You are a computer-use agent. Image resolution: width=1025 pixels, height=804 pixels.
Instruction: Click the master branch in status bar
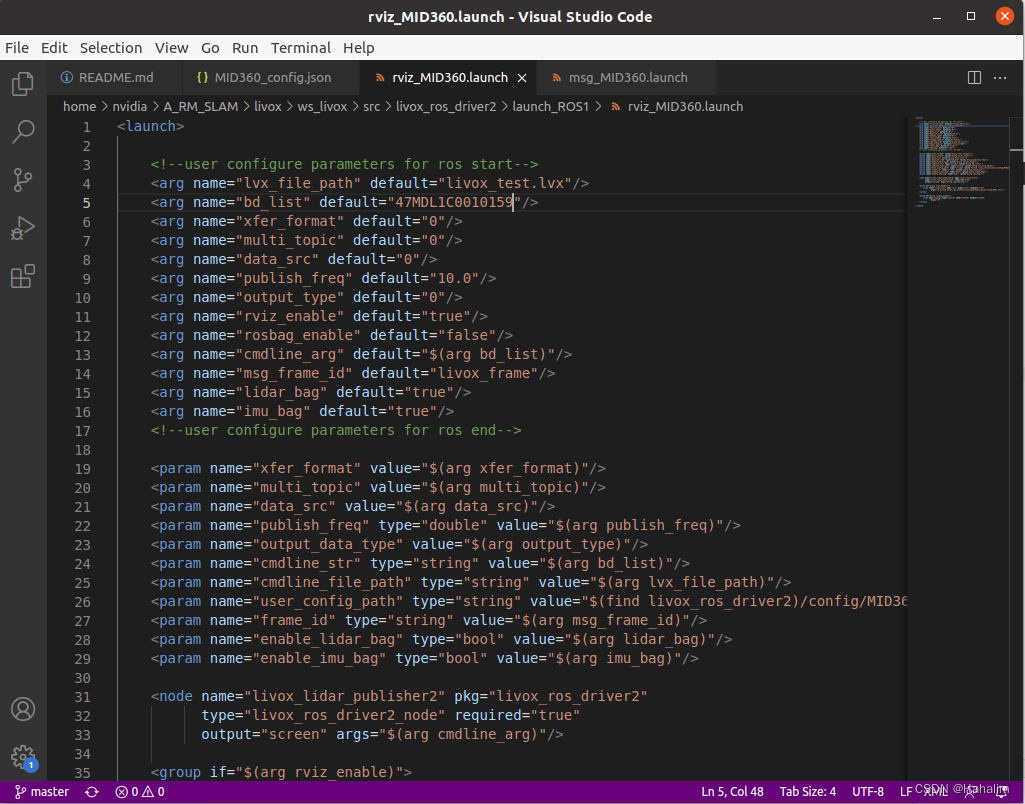(42, 792)
